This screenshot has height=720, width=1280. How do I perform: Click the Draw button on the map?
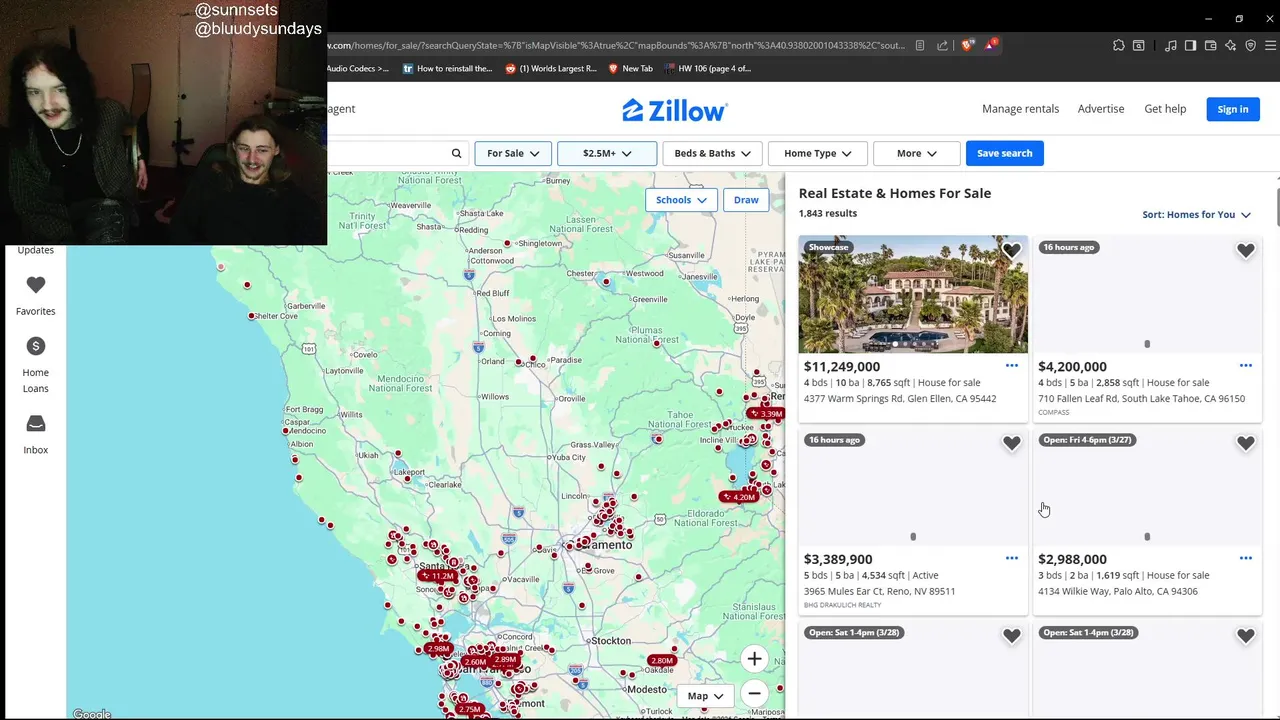click(x=746, y=200)
